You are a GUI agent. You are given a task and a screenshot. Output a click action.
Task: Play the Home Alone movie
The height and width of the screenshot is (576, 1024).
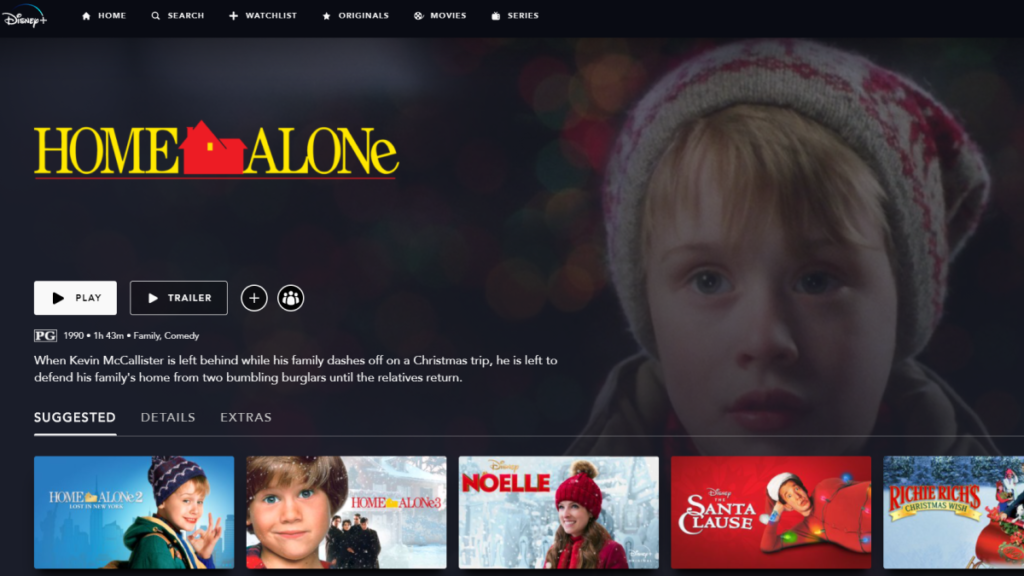tap(76, 298)
